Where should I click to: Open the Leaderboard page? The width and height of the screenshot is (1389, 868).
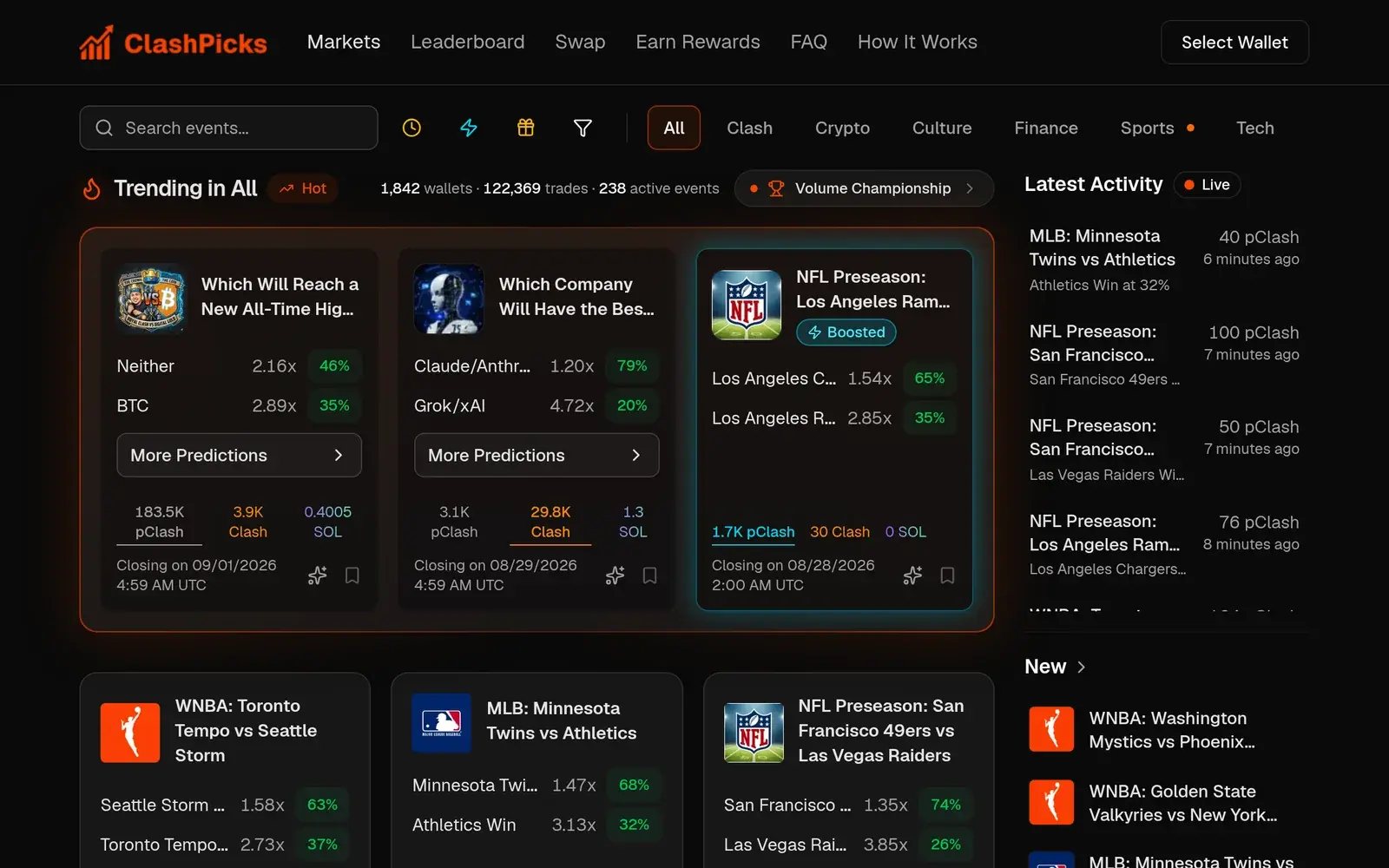tap(468, 42)
